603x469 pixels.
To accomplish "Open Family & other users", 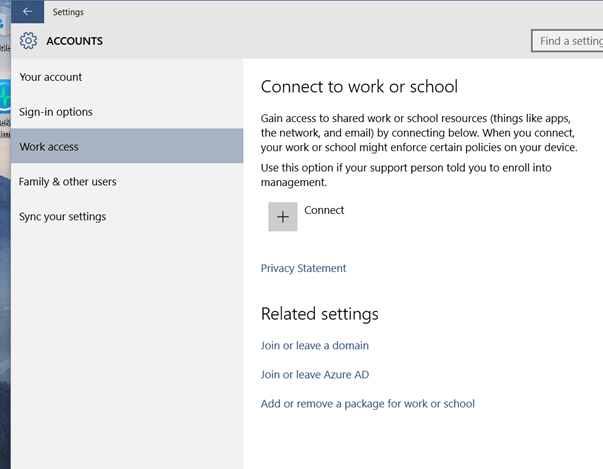I will [68, 182].
